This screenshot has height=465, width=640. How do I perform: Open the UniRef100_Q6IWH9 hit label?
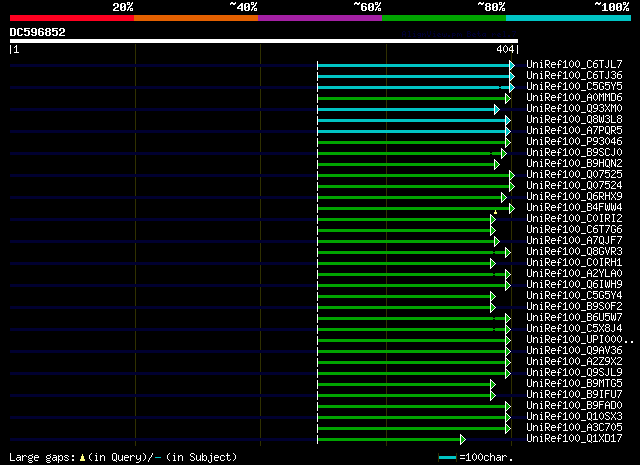point(574,285)
